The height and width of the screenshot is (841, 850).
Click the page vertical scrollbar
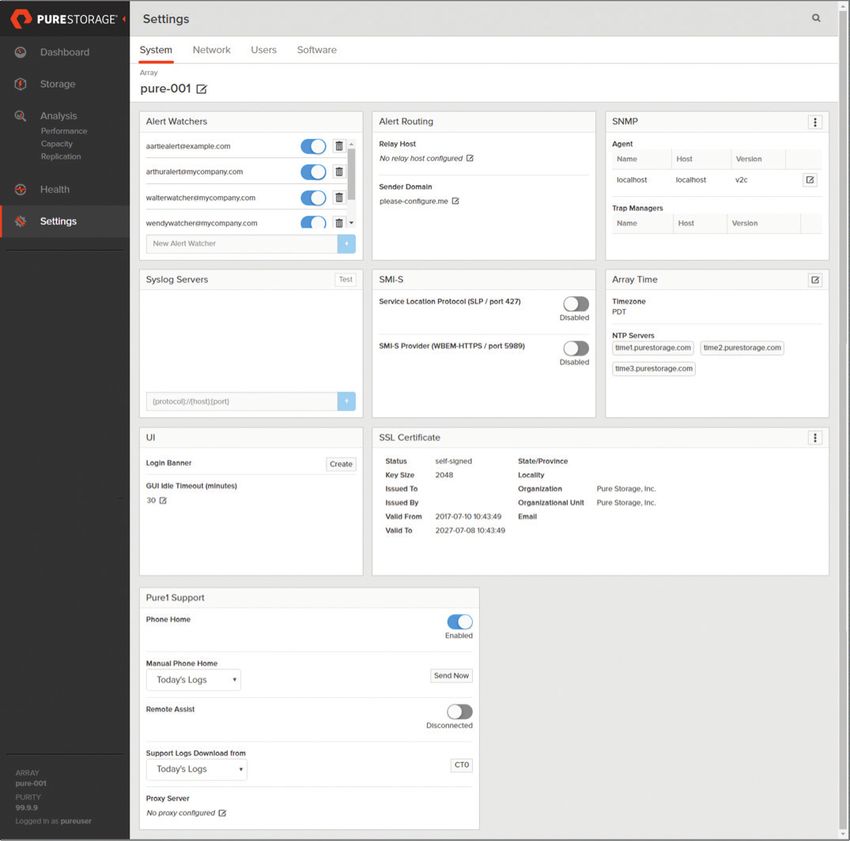[843, 420]
